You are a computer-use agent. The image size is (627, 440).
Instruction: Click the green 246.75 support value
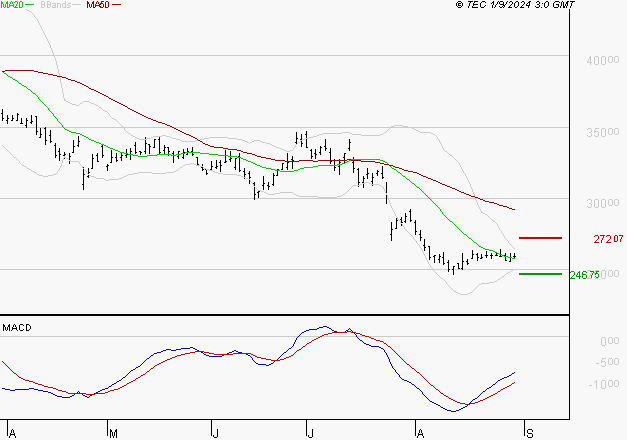click(584, 275)
